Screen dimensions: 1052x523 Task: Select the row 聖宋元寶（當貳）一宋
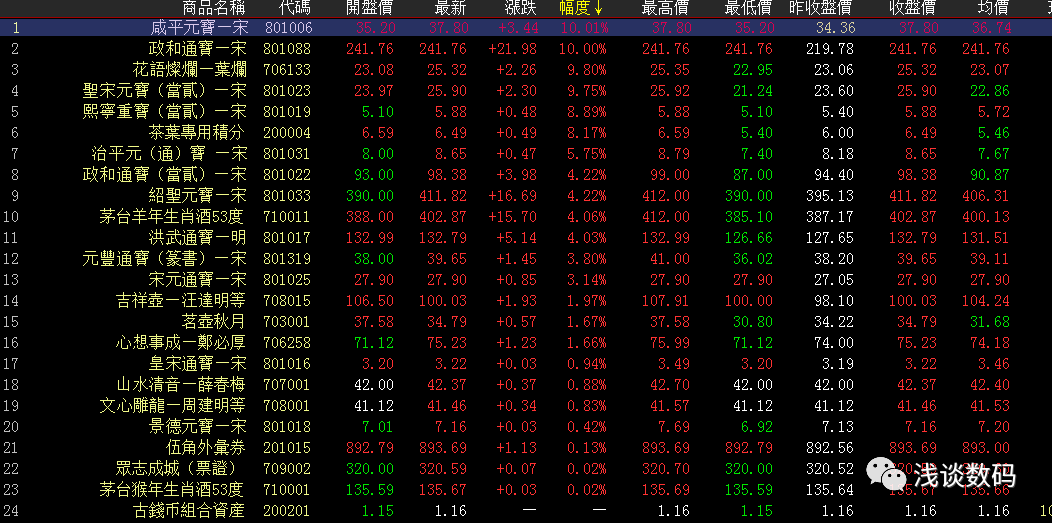pyautogui.click(x=526, y=91)
